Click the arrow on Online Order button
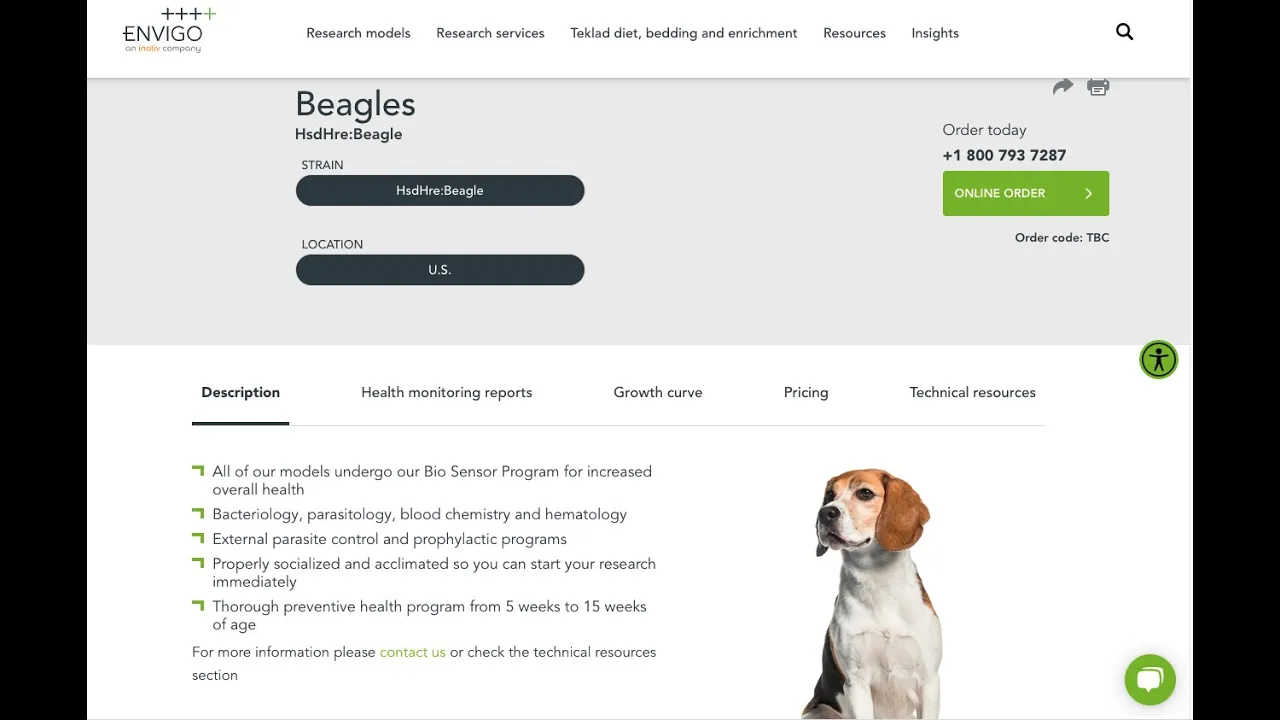1280x720 pixels. point(1088,194)
